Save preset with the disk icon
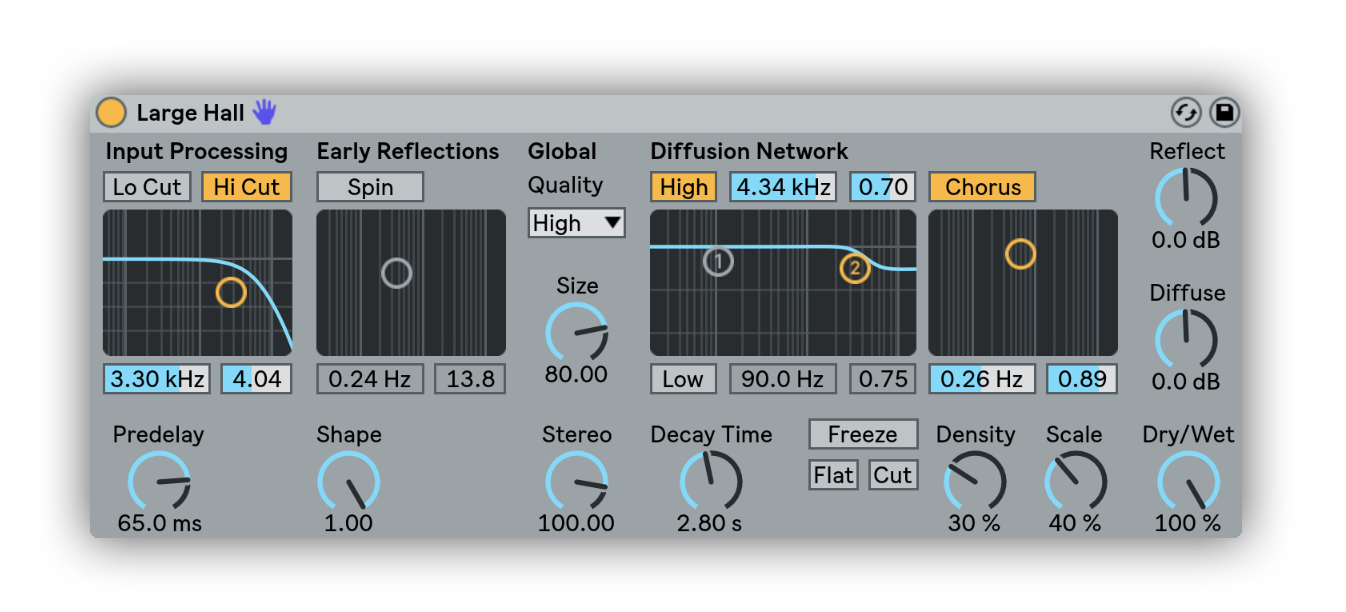Image resolution: width=1346 pixels, height=612 pixels. 1224,113
